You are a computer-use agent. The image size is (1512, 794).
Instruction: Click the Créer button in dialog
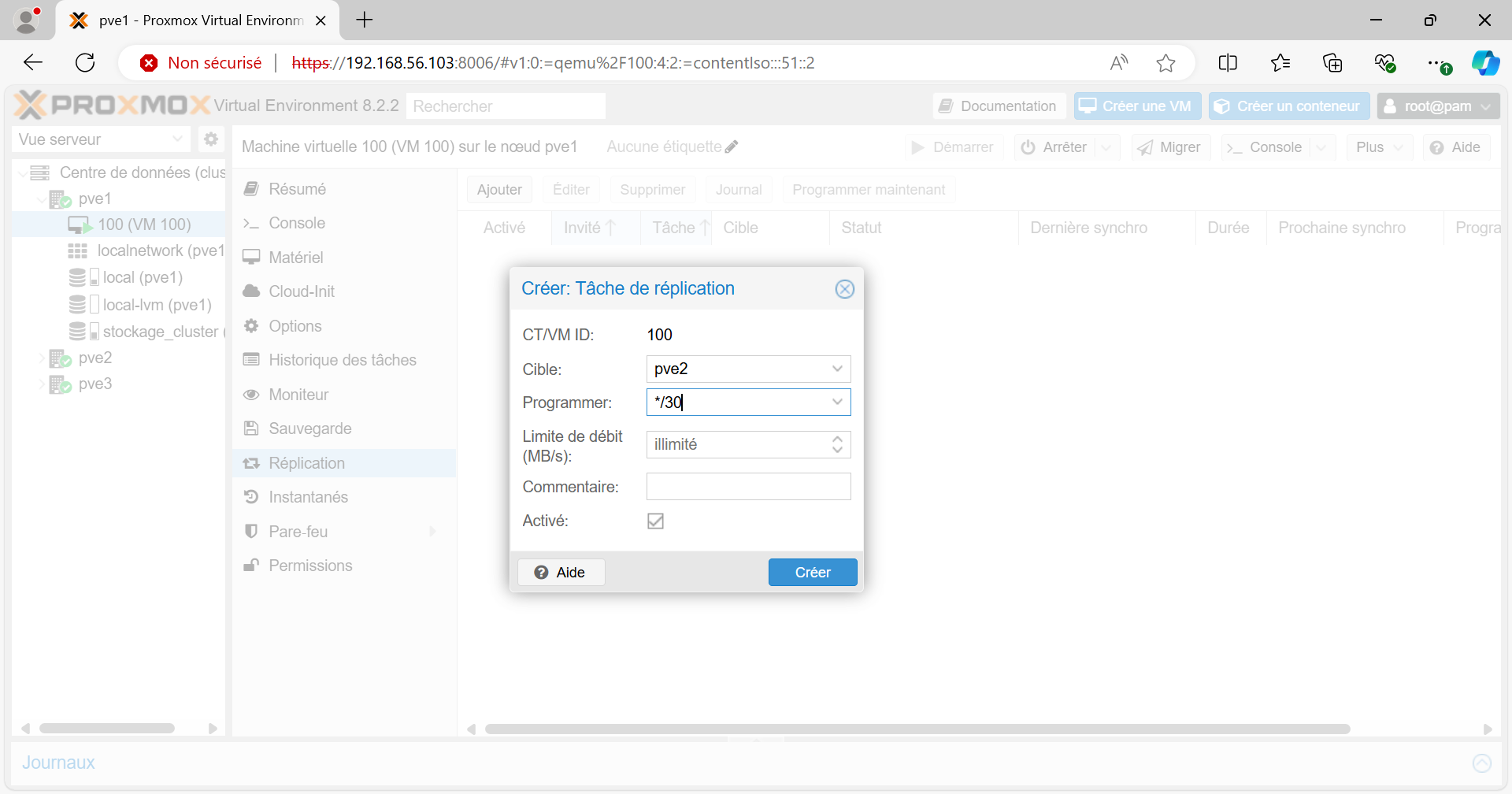coord(813,573)
